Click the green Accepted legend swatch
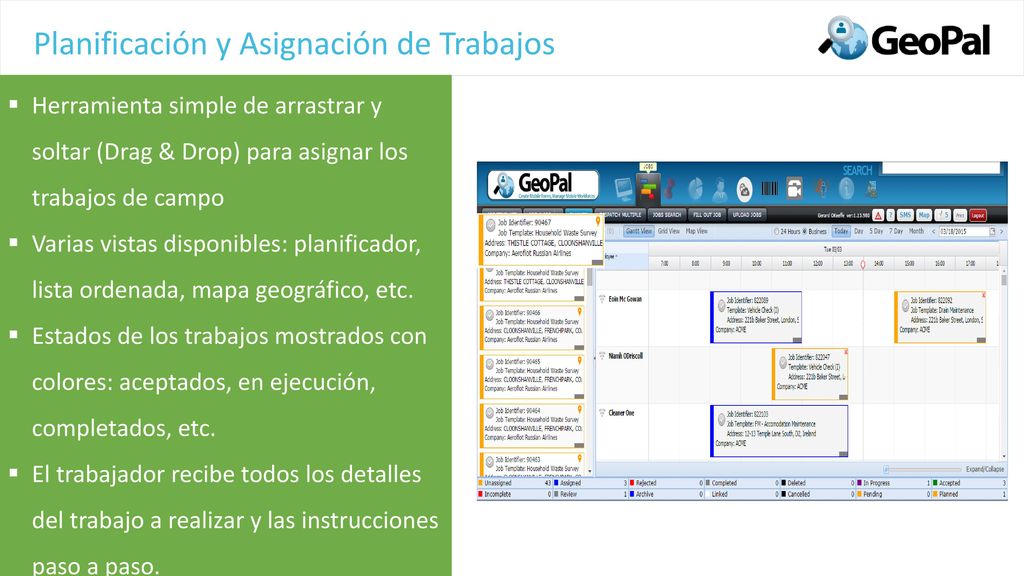 coord(935,483)
